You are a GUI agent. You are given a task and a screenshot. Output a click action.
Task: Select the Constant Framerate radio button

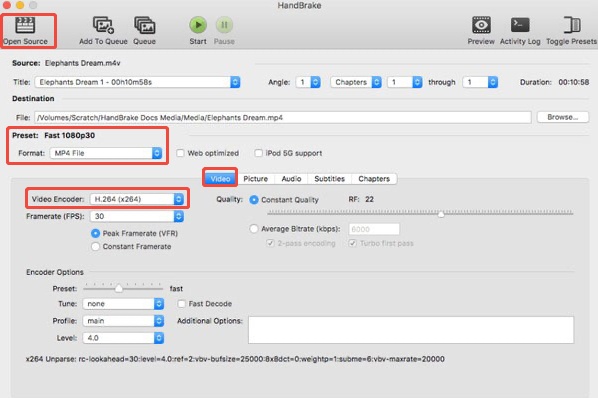(x=95, y=247)
